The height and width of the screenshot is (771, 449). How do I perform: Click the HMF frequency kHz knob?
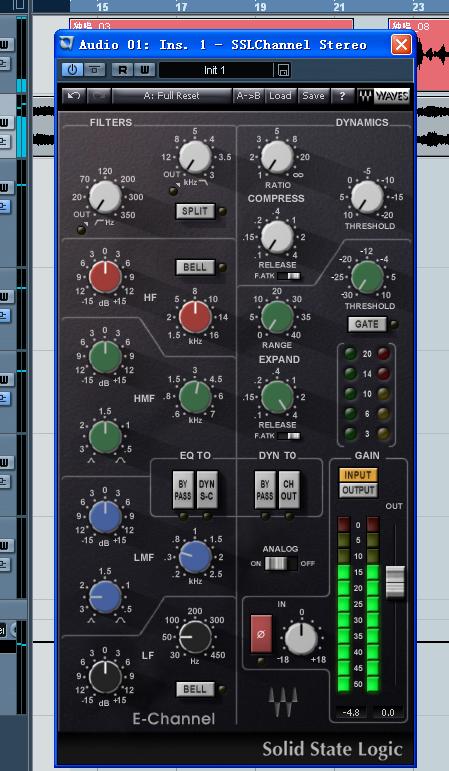click(x=195, y=396)
